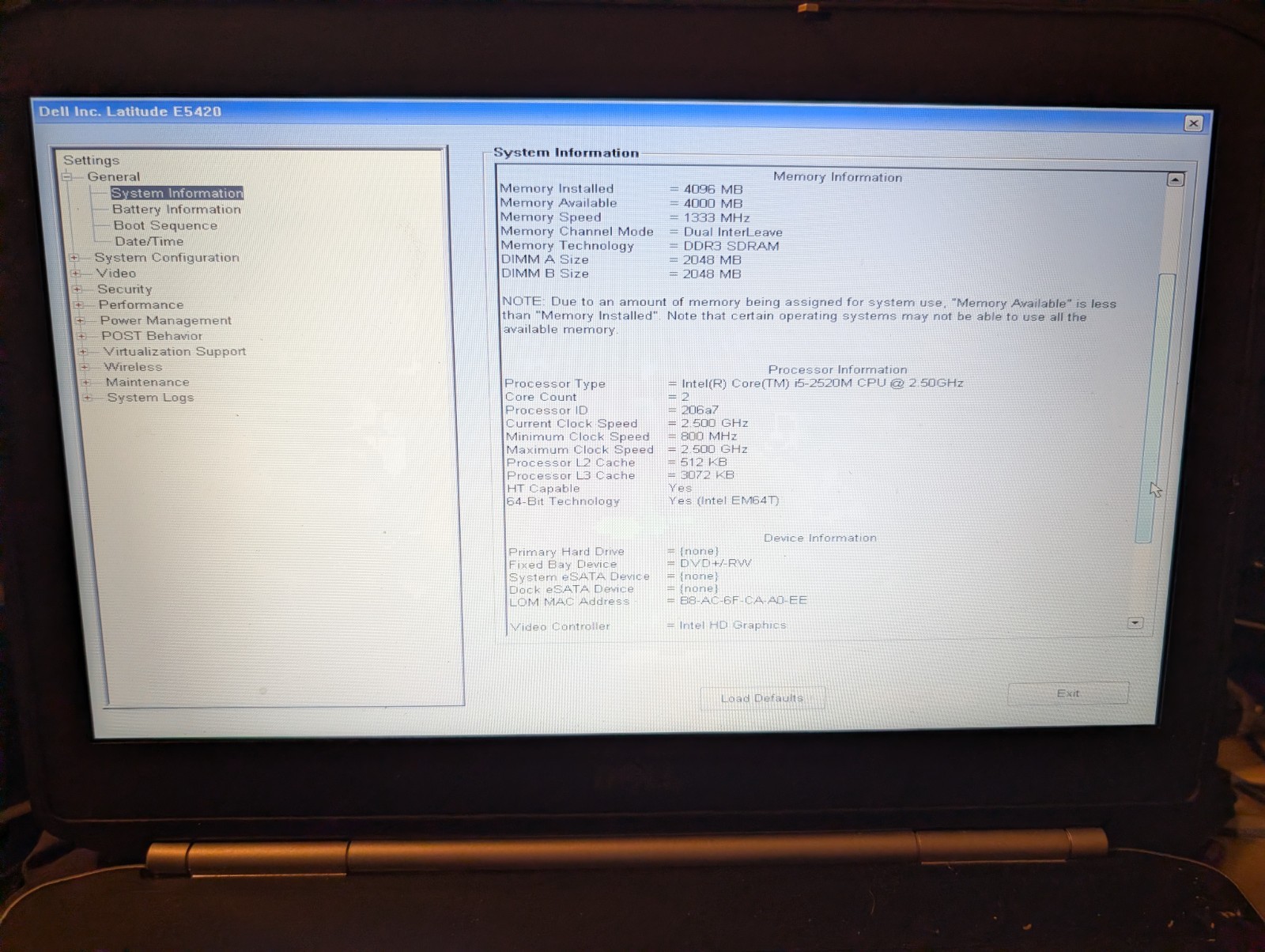This screenshot has height=952, width=1265.
Task: Expand the Security settings node
Action: [x=77, y=289]
